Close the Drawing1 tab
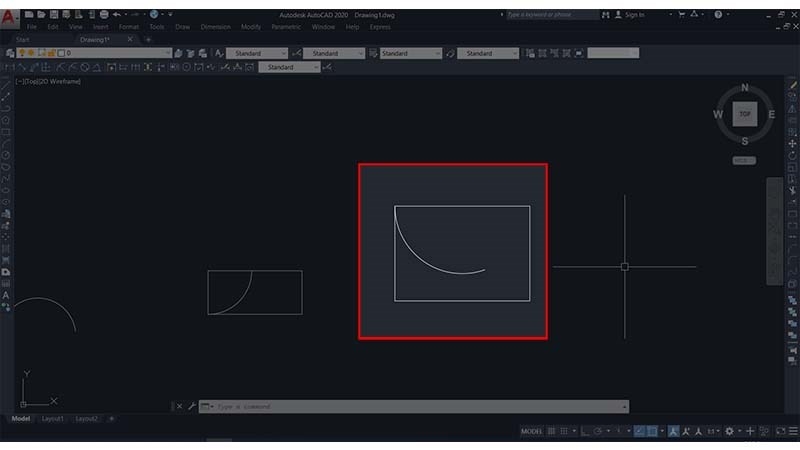800x450 pixels. pos(130,39)
